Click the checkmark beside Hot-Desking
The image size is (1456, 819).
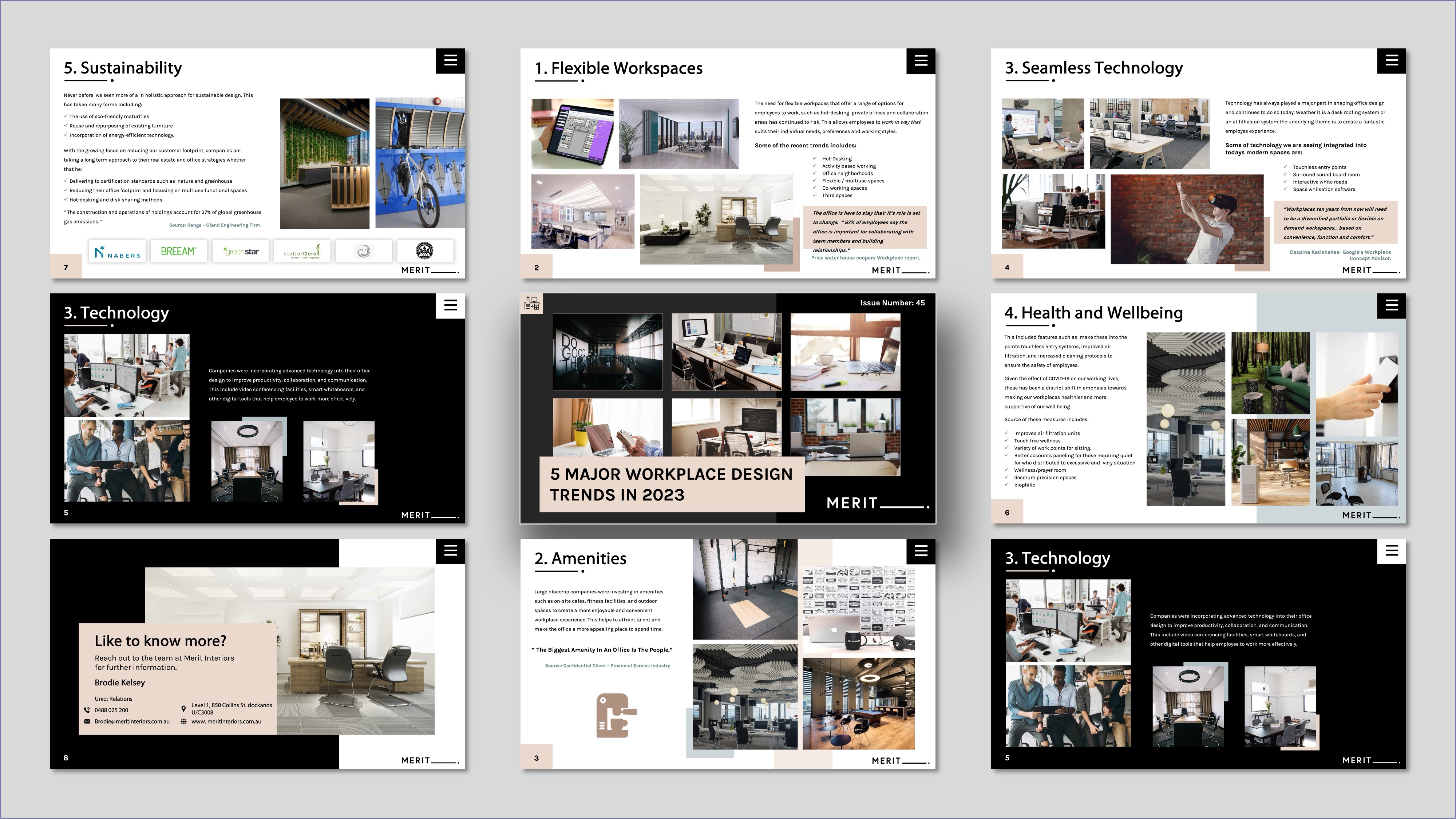[815, 159]
